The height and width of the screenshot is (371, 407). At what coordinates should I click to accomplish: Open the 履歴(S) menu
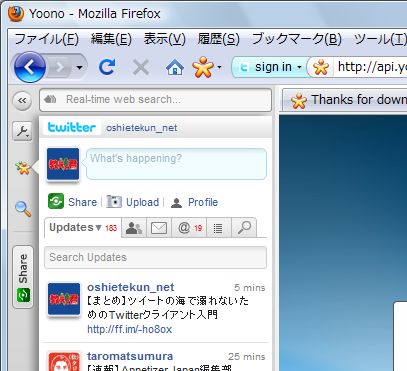[218, 39]
